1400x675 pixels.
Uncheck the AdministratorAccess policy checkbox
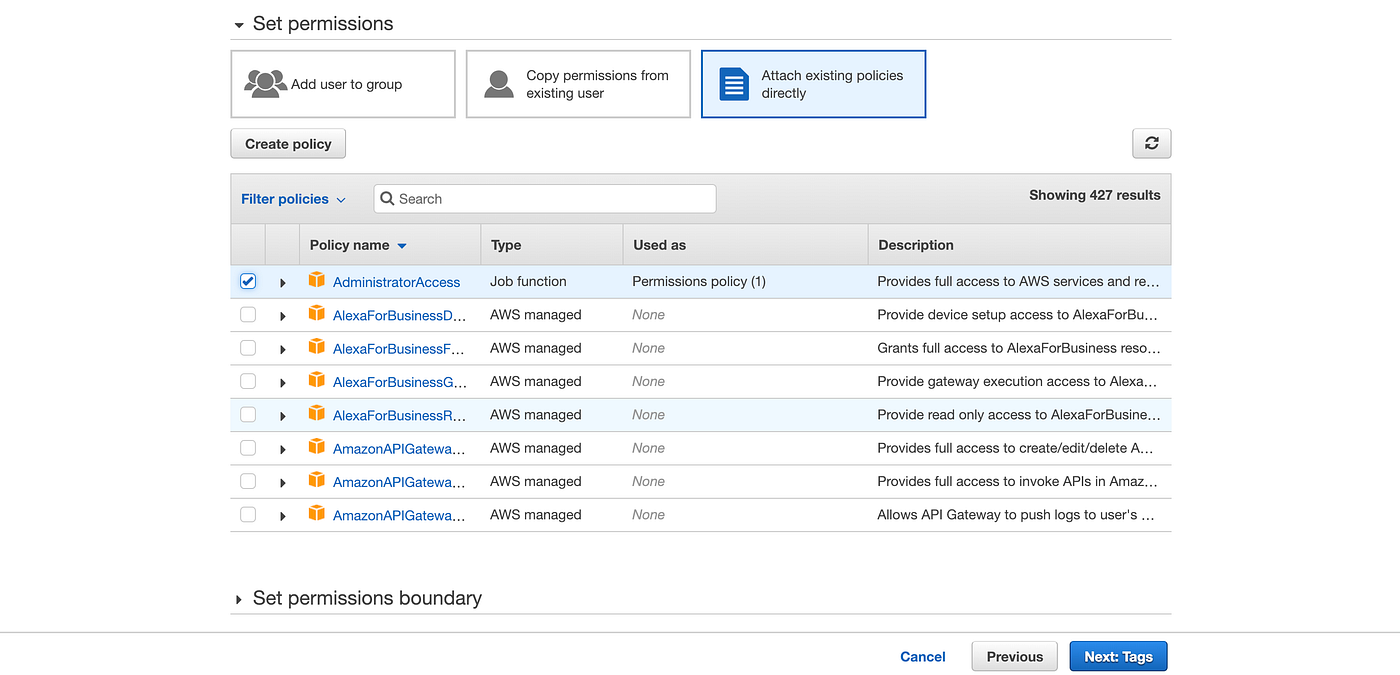(247, 281)
